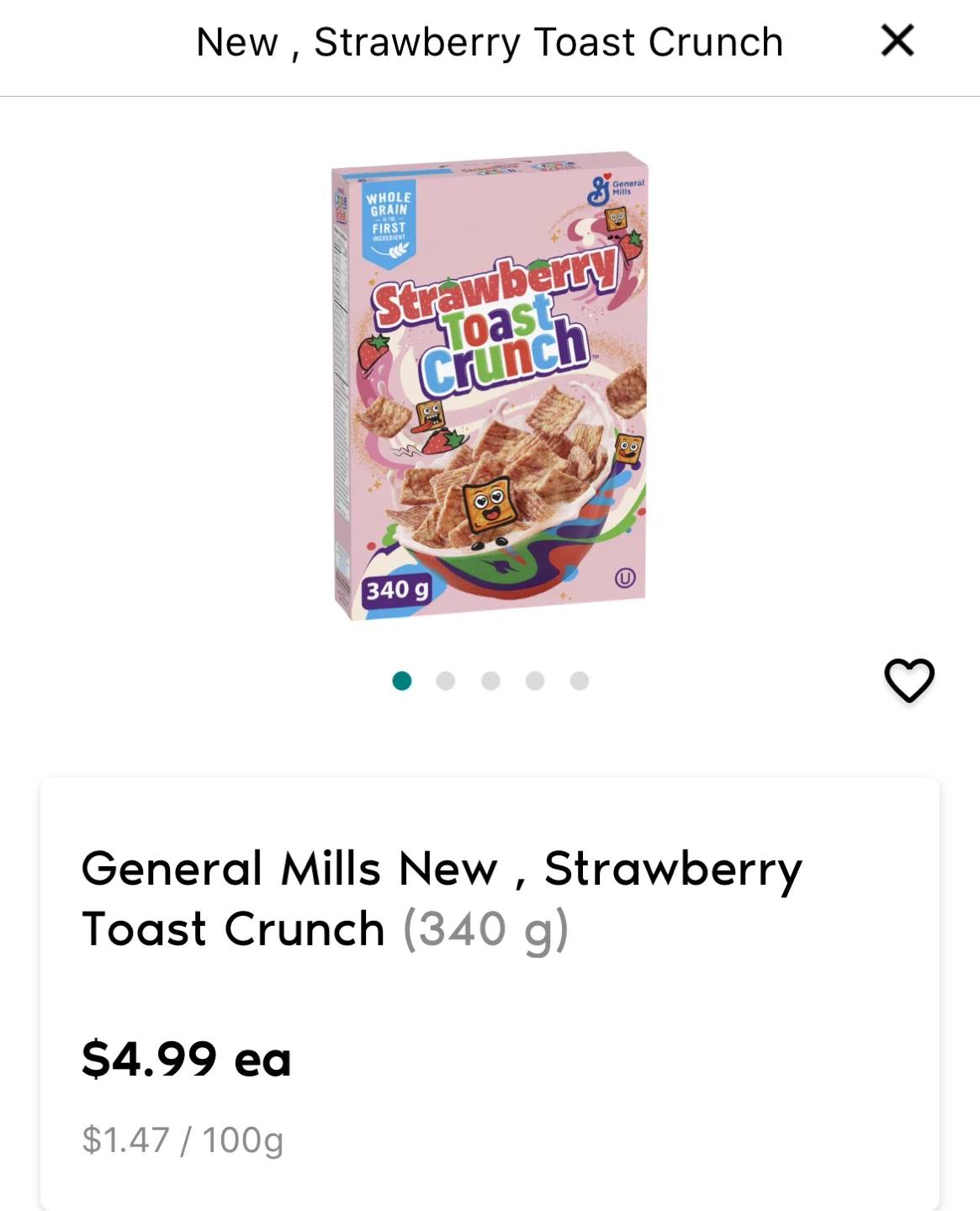980x1211 pixels.
Task: Click the $4.99 ea price
Action: pyautogui.click(x=186, y=1058)
